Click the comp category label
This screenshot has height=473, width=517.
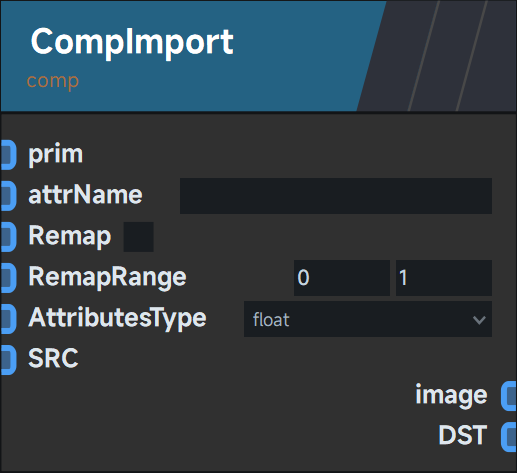[53, 81]
